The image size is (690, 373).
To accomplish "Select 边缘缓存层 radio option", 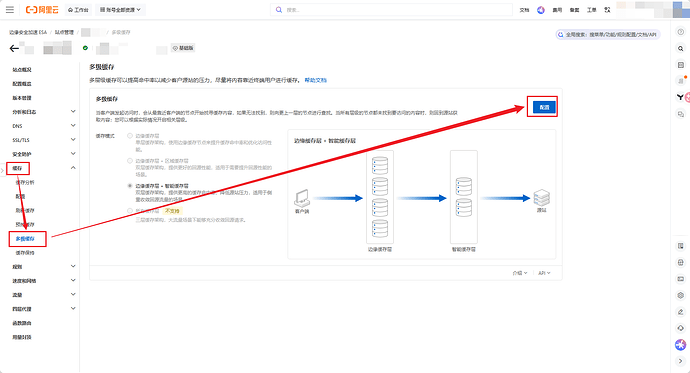I will (130, 136).
